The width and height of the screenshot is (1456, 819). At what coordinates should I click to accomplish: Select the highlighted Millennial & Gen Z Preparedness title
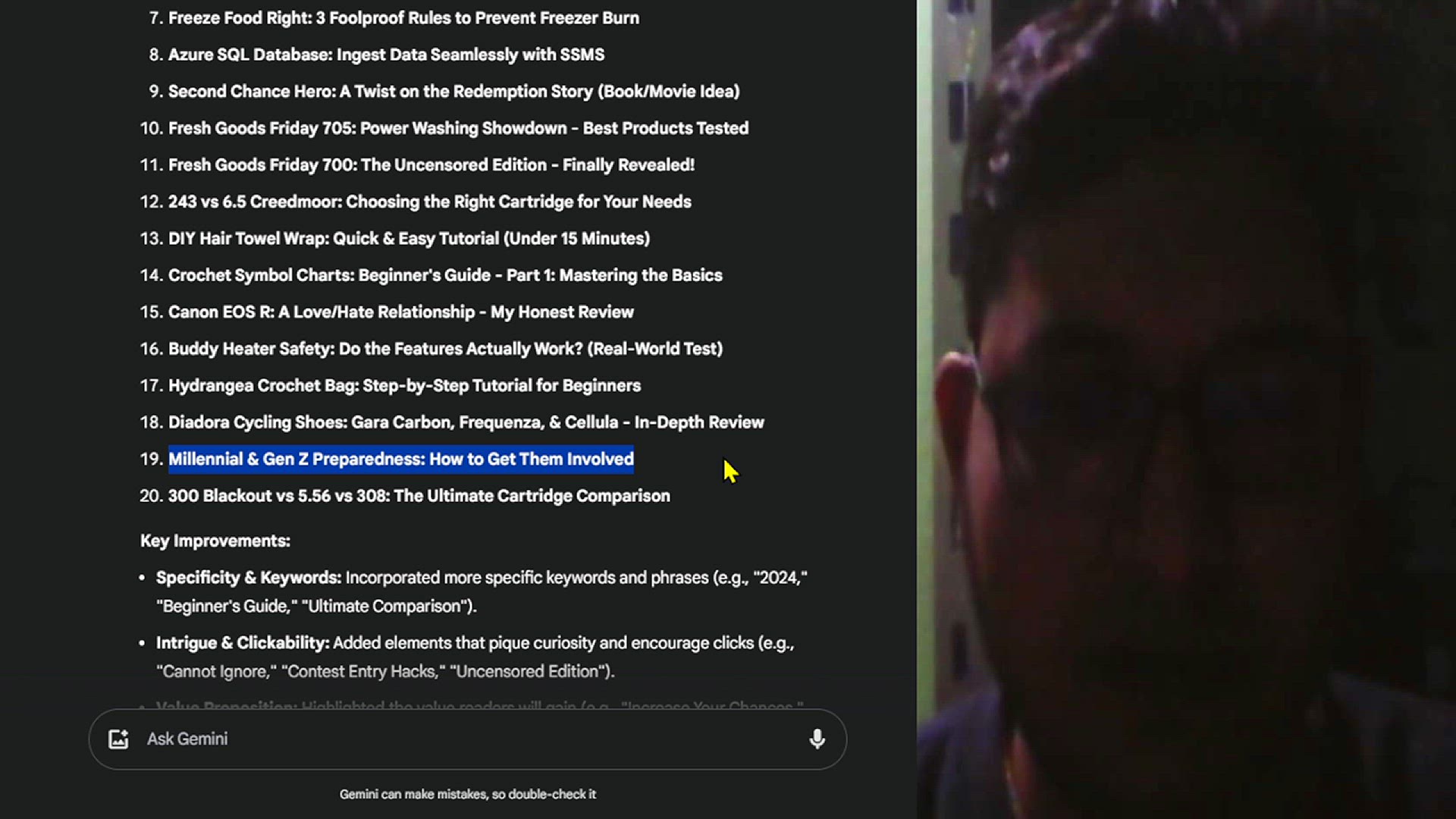click(x=401, y=460)
